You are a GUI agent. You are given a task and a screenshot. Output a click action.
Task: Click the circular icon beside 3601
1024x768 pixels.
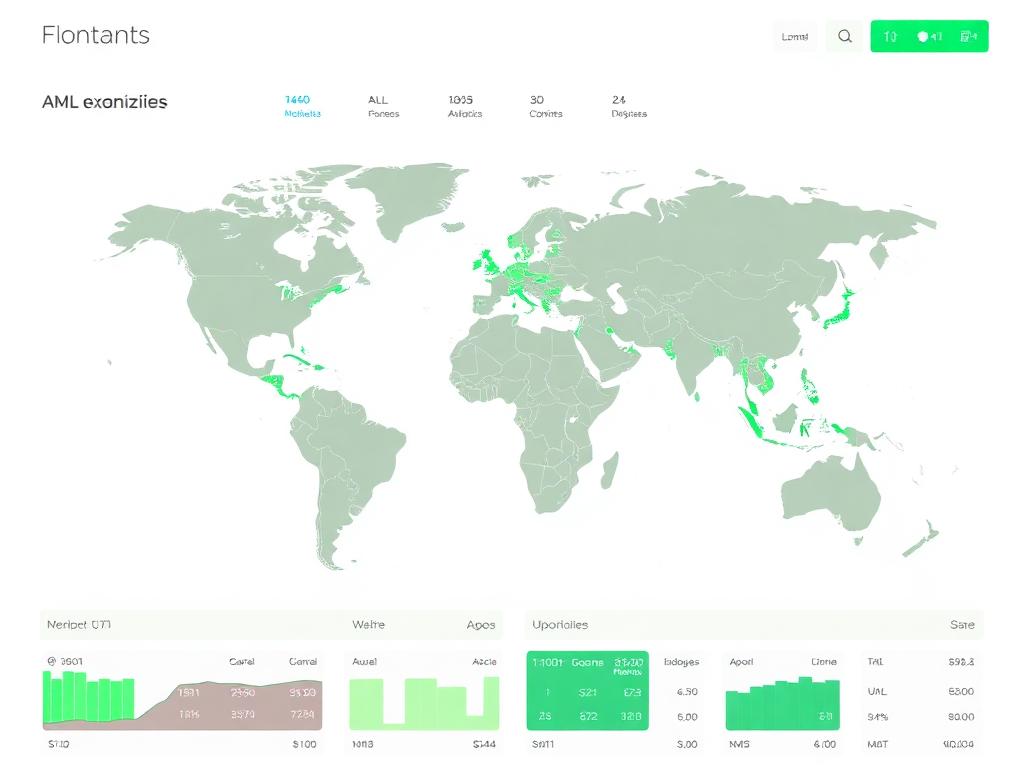[51, 661]
